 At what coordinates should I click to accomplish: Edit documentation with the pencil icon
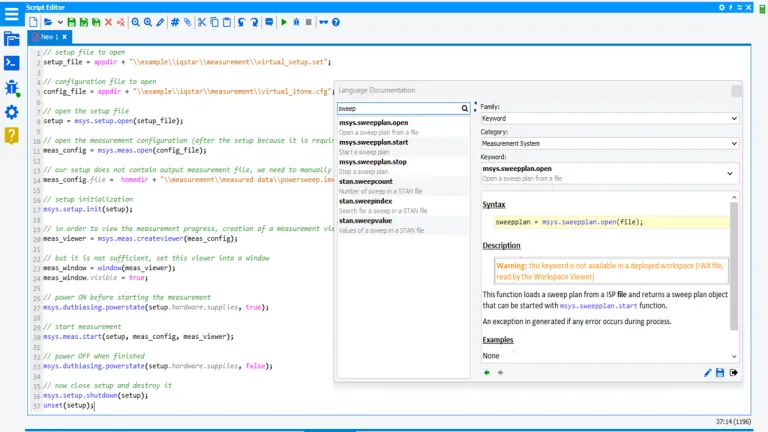click(707, 373)
